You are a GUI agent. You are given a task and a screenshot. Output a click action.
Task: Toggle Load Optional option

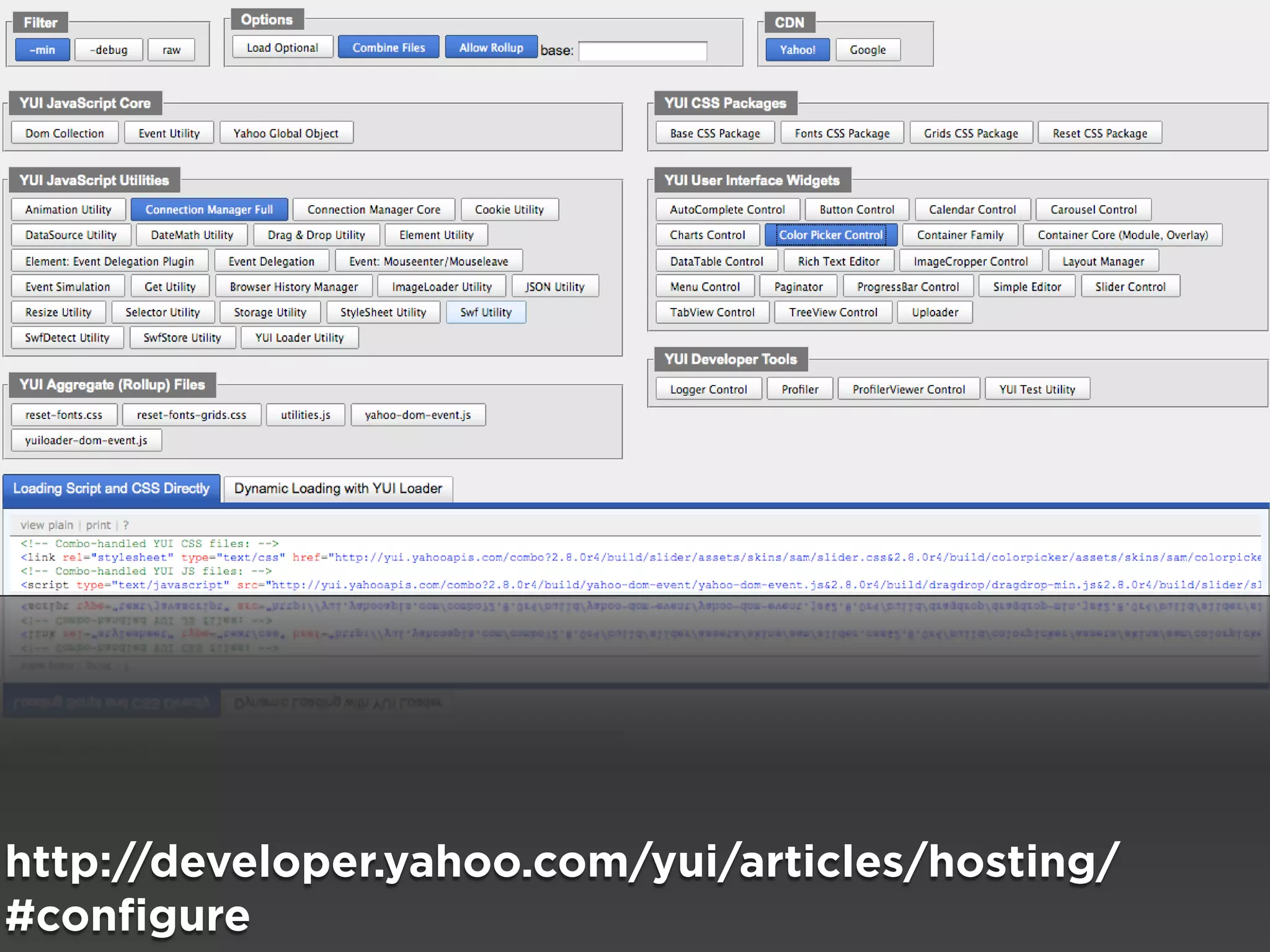(283, 47)
